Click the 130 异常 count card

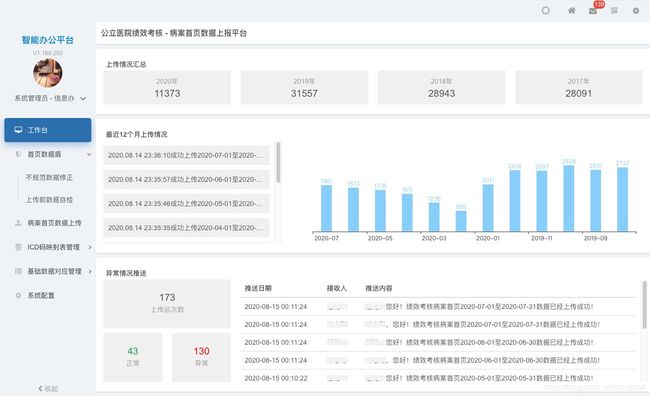coord(201,357)
